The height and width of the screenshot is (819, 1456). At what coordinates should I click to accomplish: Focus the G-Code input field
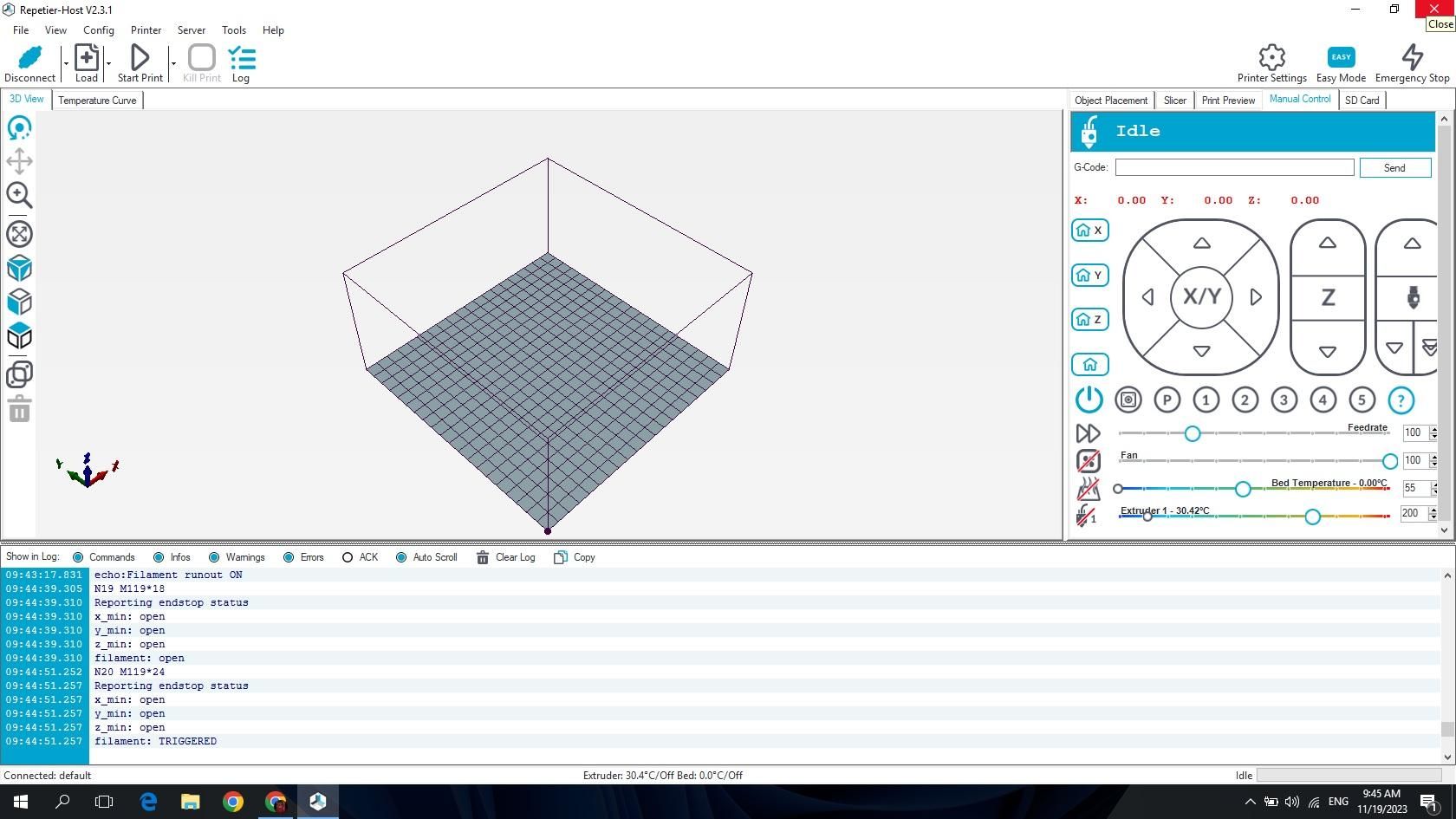(x=1234, y=167)
